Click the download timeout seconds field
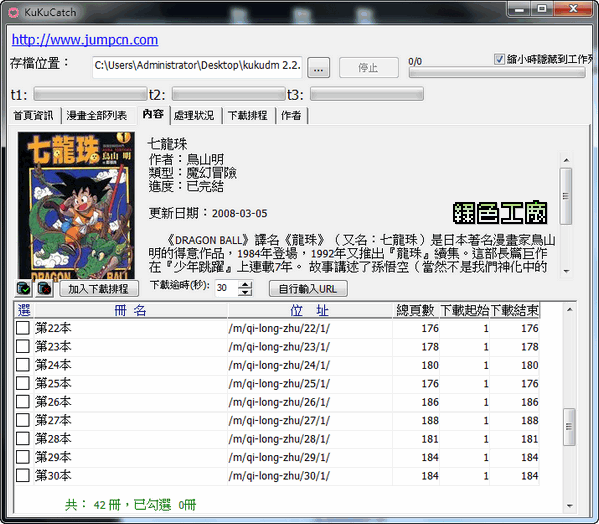This screenshot has height=524, width=599. (x=226, y=288)
